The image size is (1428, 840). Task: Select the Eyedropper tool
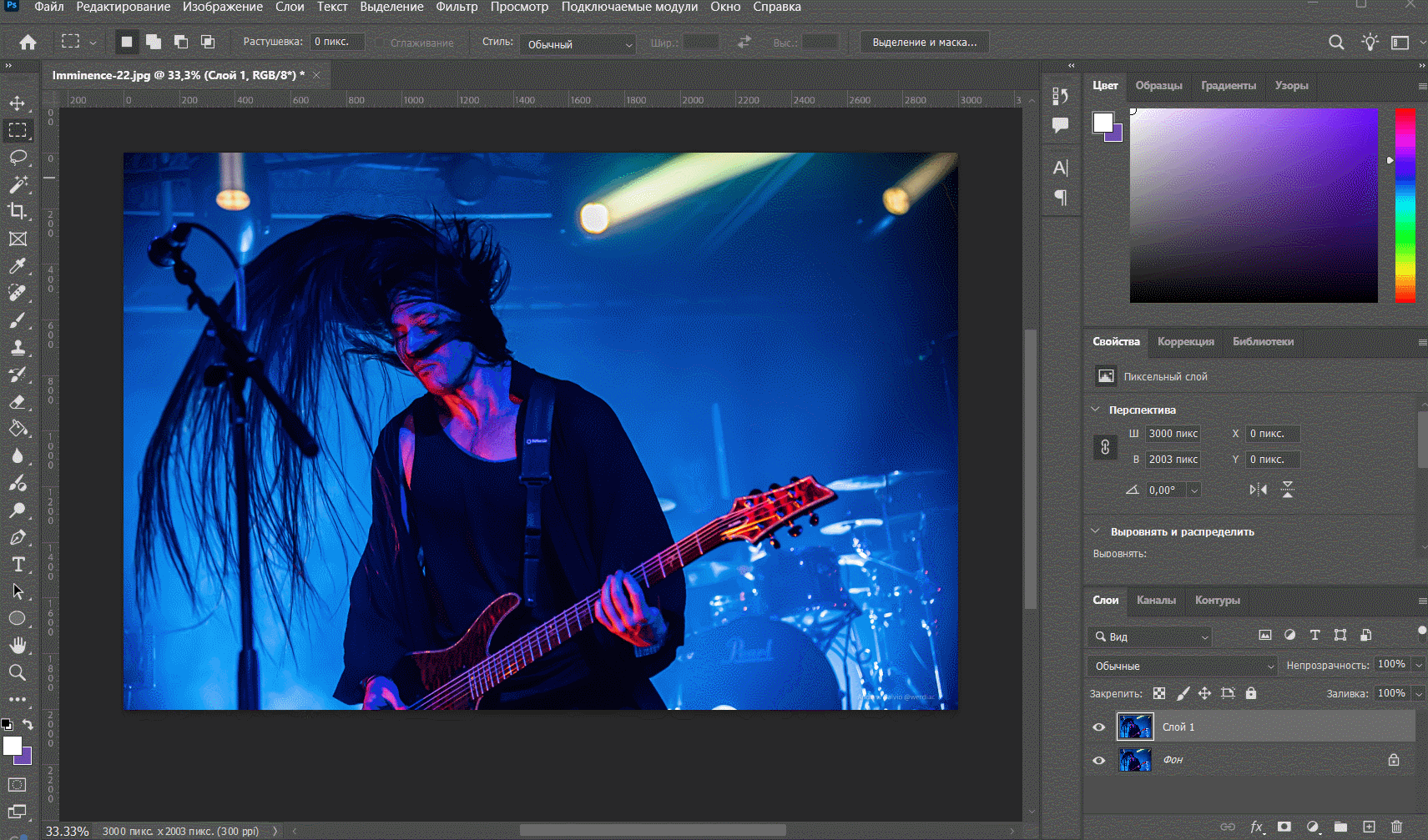click(x=18, y=266)
